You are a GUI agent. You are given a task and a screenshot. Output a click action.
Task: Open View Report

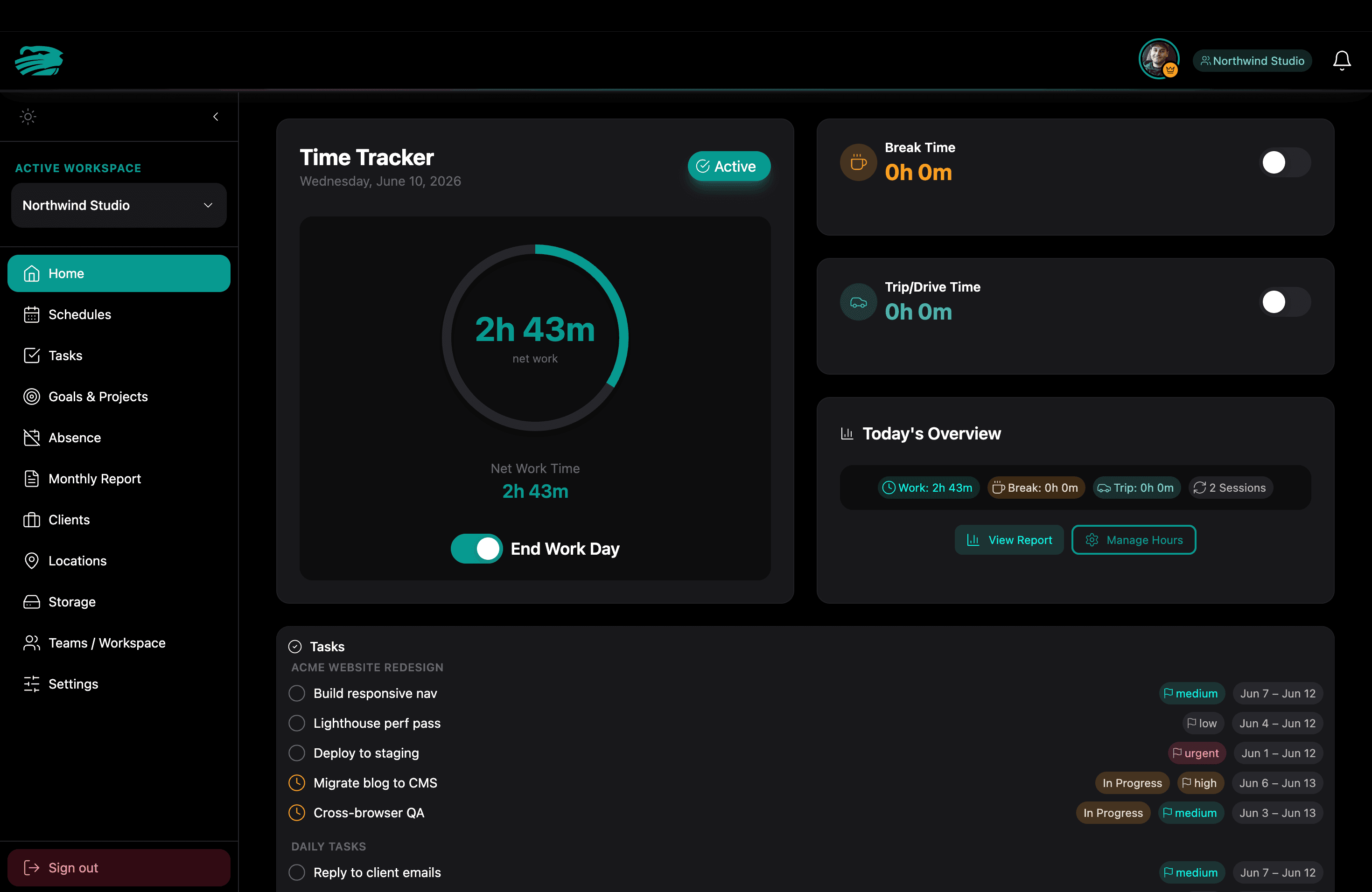pyautogui.click(x=1009, y=540)
